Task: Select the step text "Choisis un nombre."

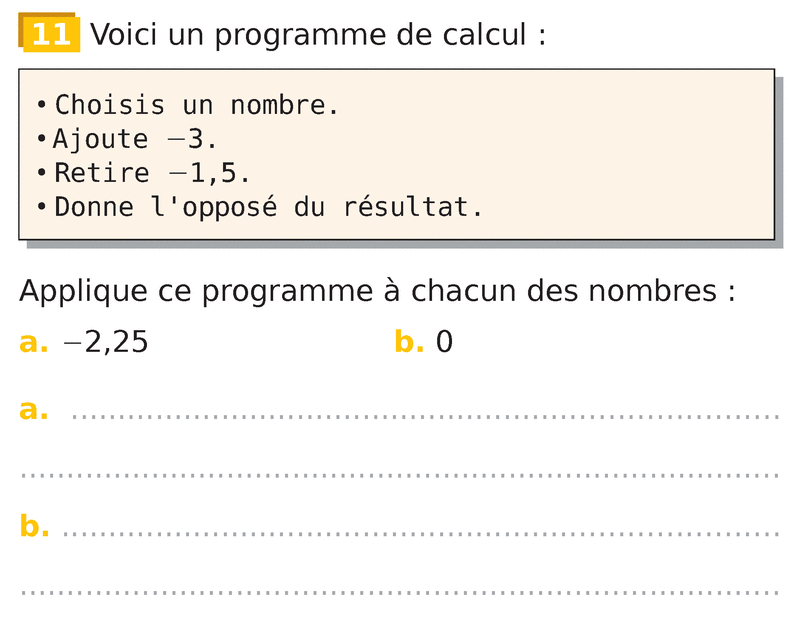Action: 197,105
